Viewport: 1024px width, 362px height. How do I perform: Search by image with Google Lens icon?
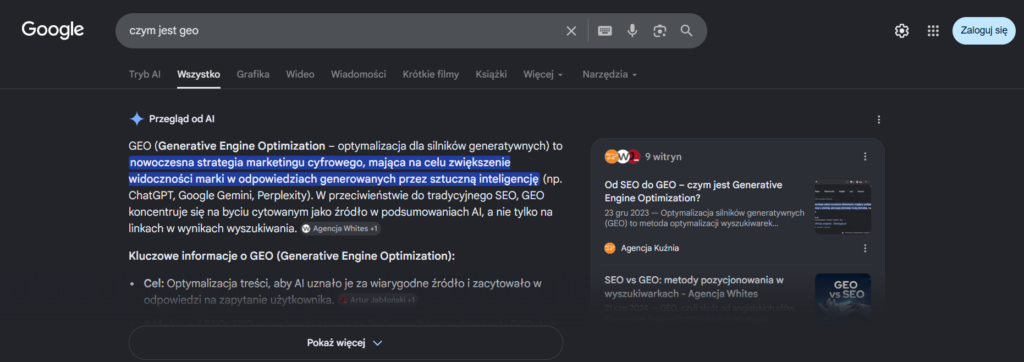[x=660, y=31]
